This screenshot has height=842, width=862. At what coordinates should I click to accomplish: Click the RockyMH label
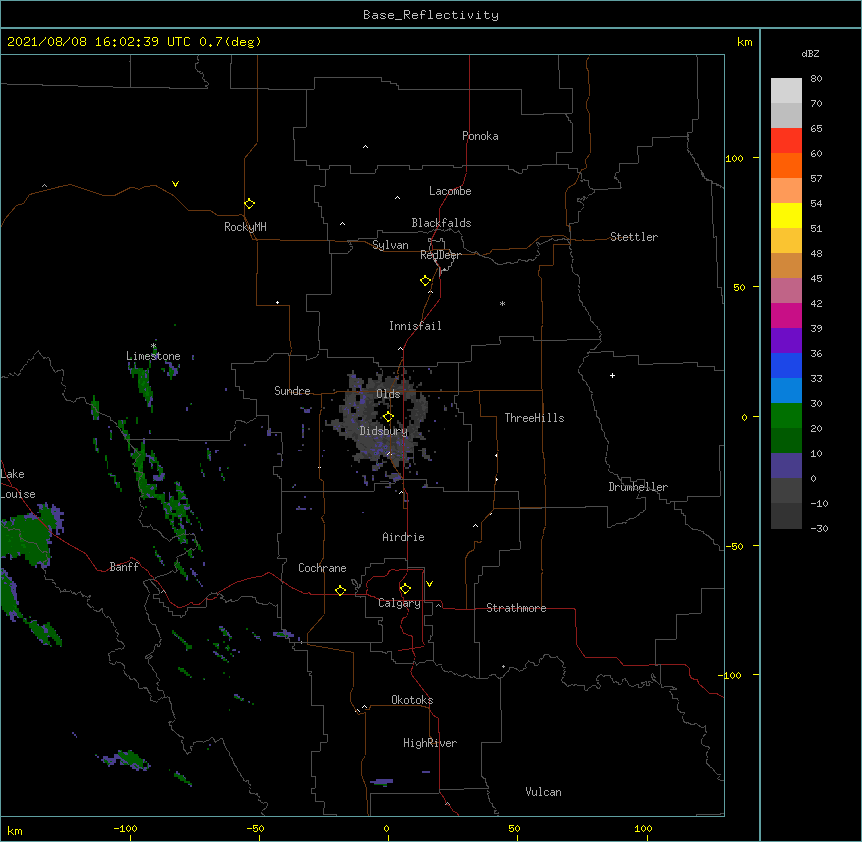tap(245, 227)
